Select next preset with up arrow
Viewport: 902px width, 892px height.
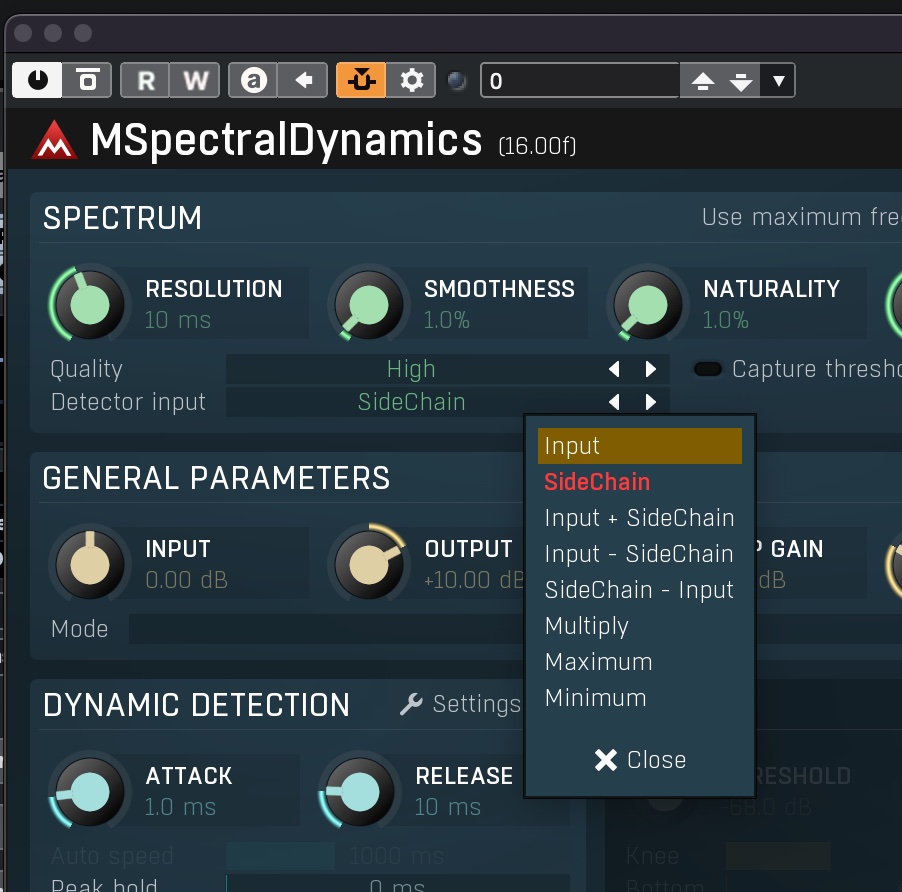(702, 81)
